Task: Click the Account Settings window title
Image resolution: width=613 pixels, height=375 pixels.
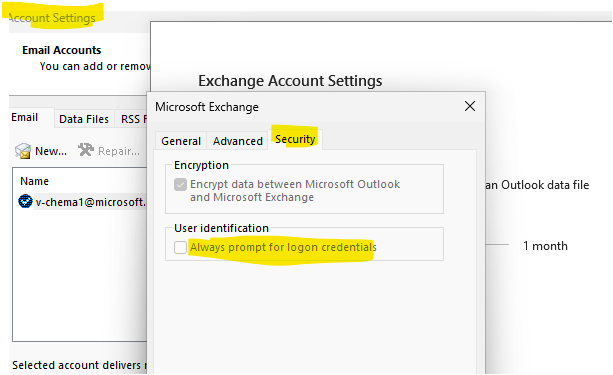Action: (x=52, y=18)
